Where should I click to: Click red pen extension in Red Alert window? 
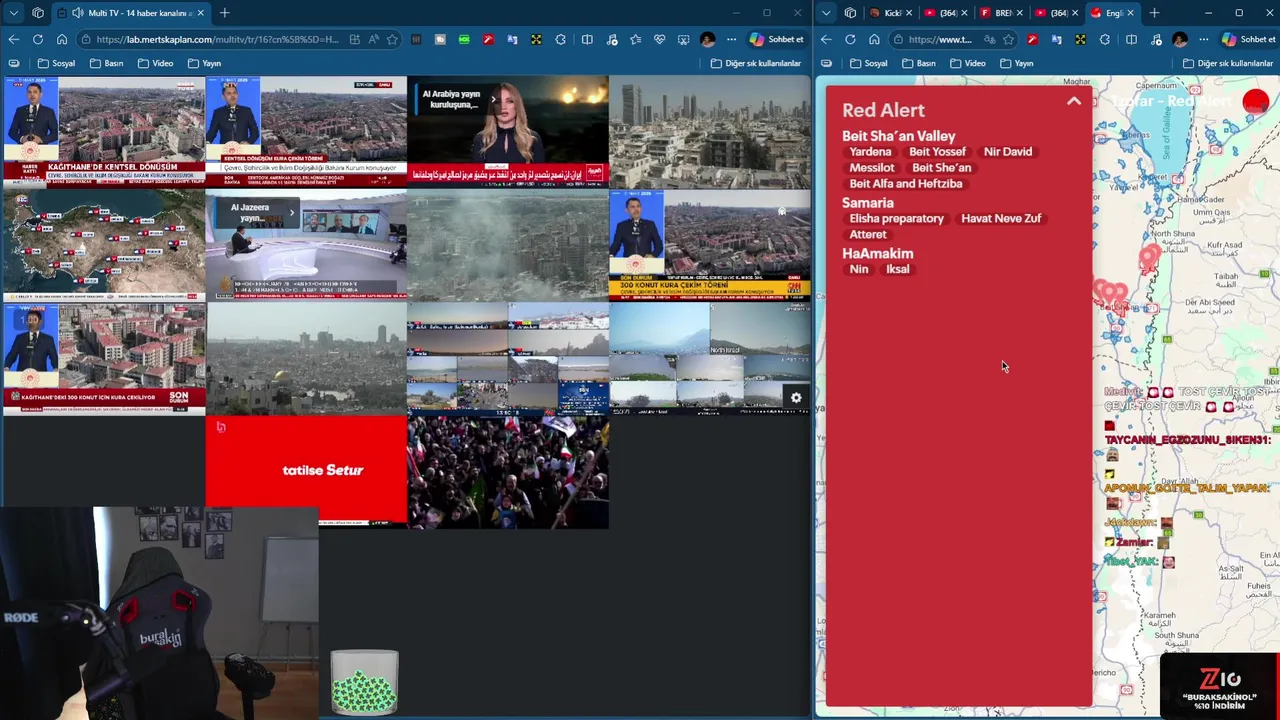coord(1032,39)
